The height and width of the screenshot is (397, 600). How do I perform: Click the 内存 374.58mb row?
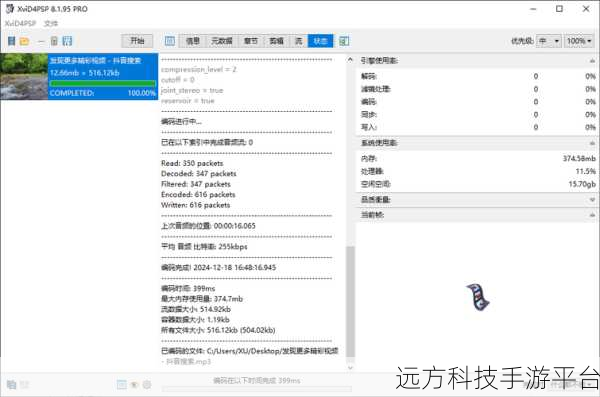click(478, 158)
